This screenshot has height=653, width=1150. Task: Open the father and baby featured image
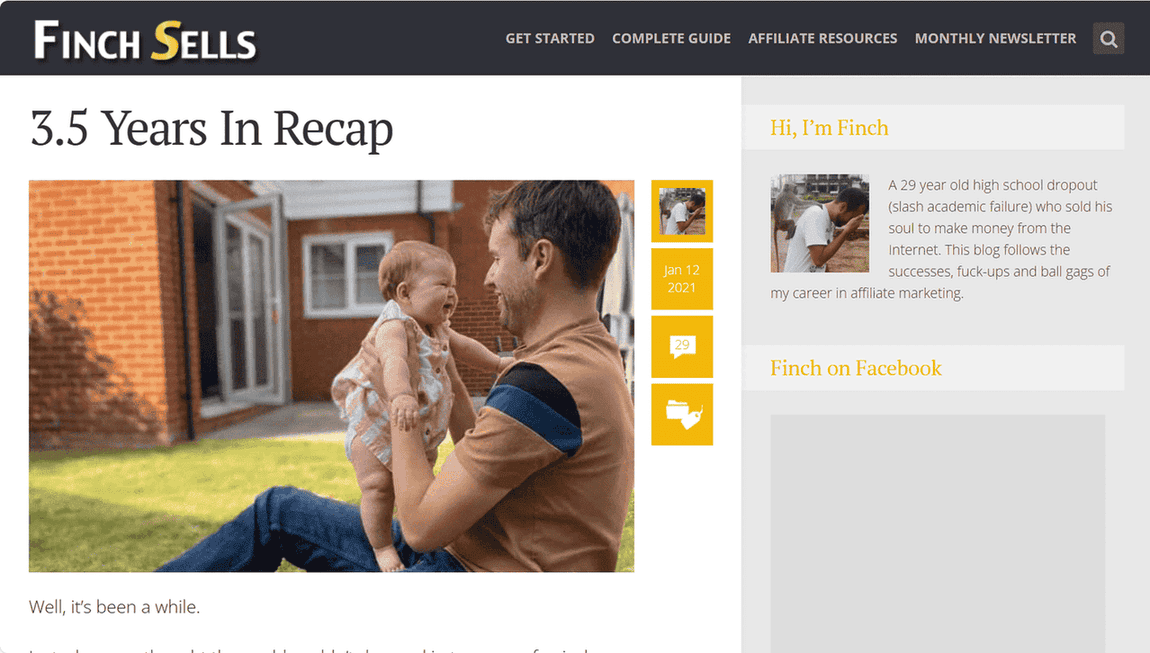(332, 376)
